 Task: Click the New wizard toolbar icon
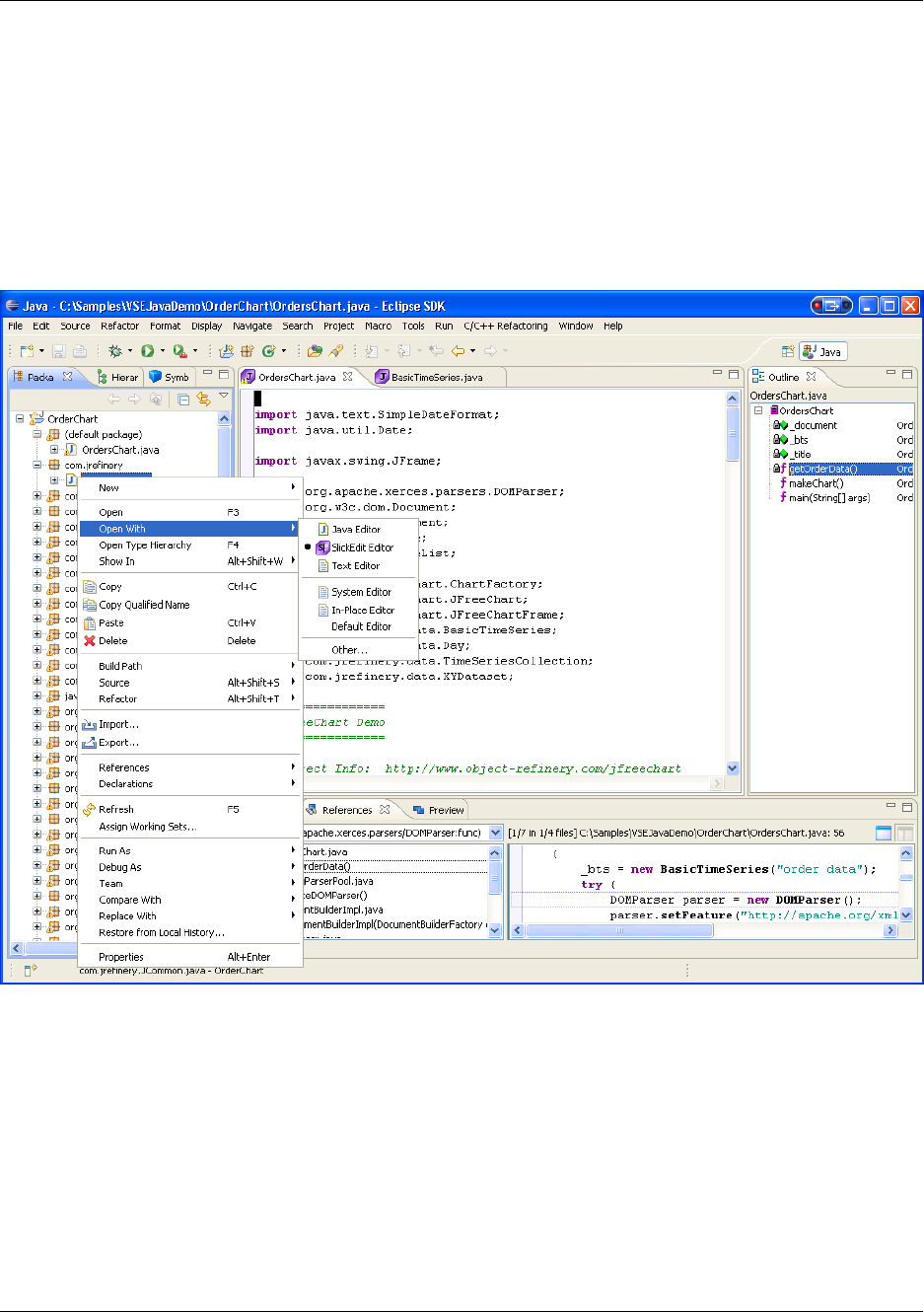(27, 351)
